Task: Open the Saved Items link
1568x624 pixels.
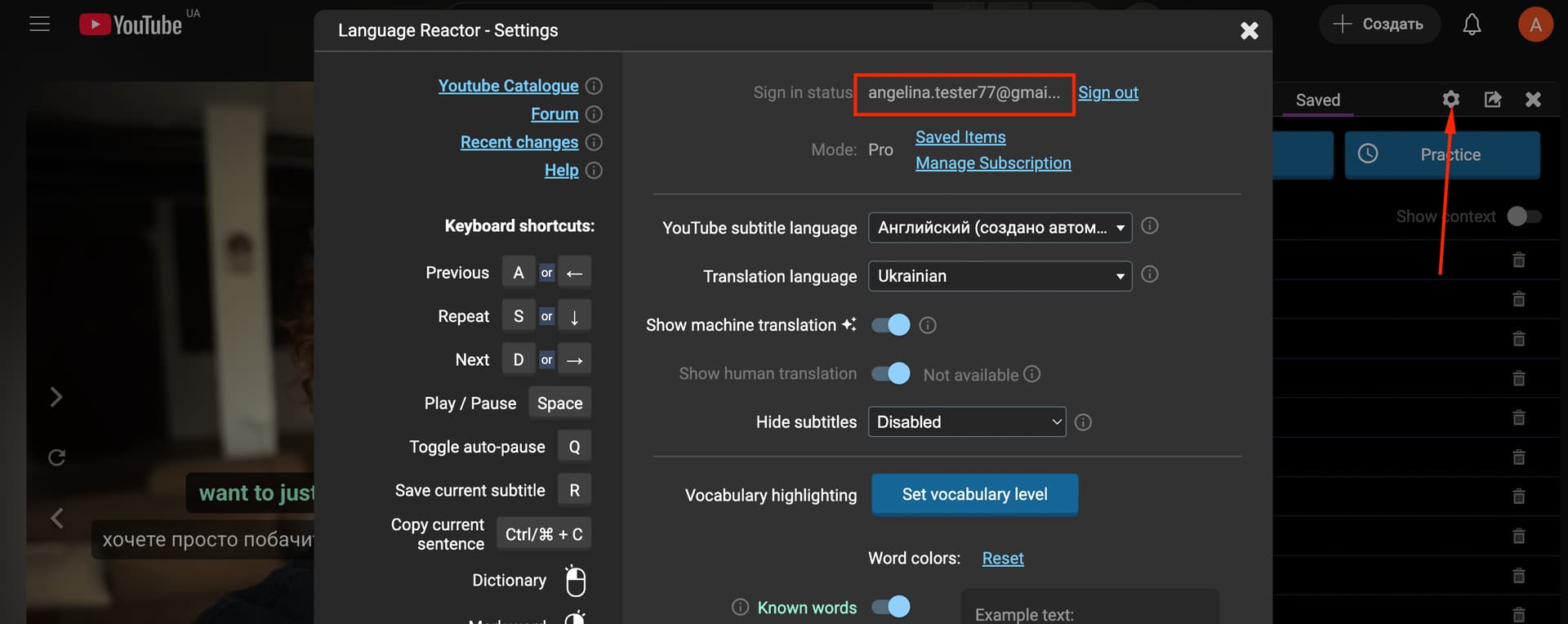Action: click(960, 137)
